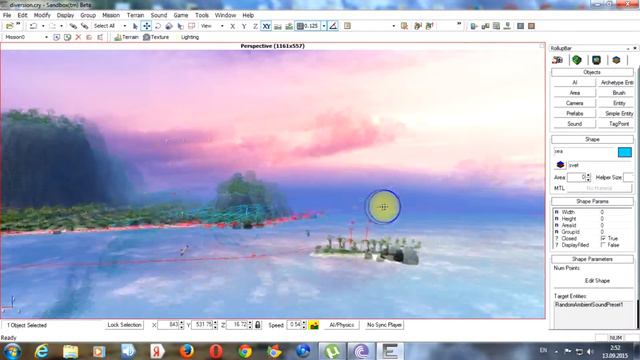Toggle the 0.125 grid snap button
Viewport: 640px width, 360px height.
click(308, 26)
